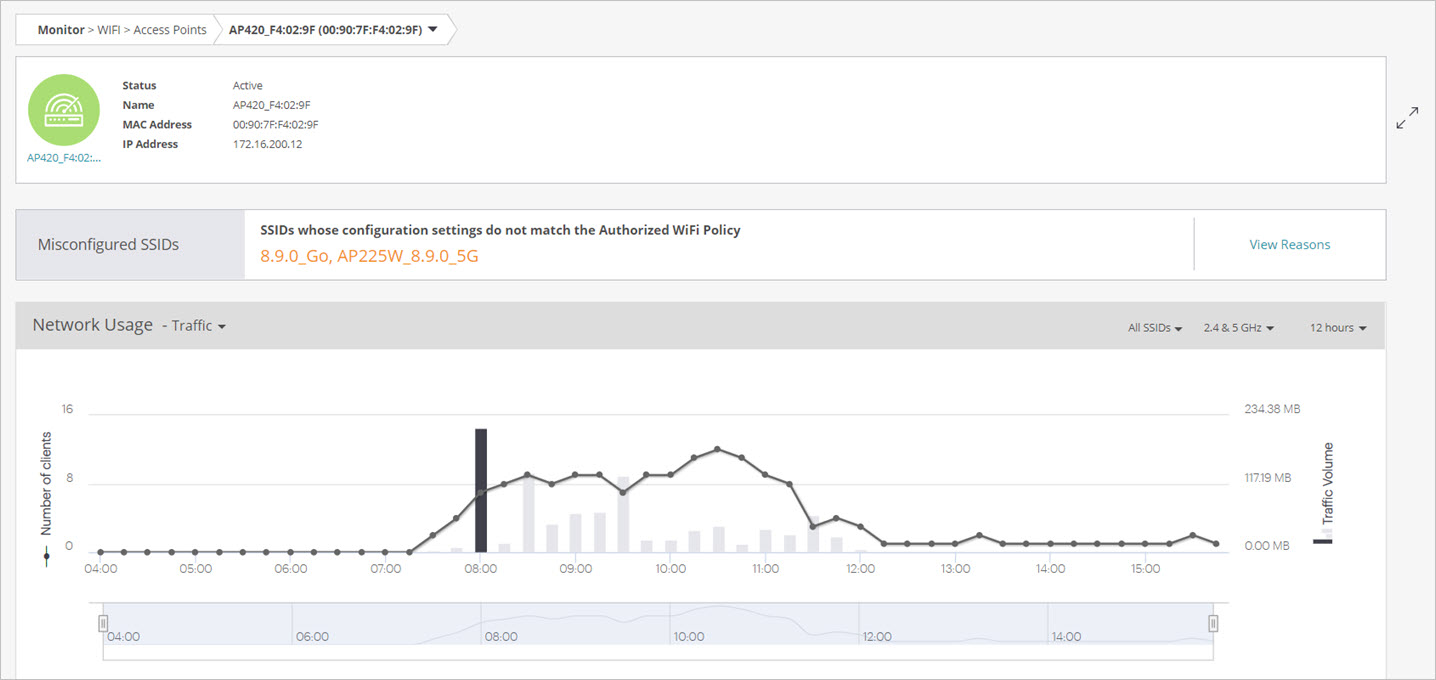This screenshot has width=1436, height=680.
Task: Toggle Traffic Volume legend marker
Action: (1322, 541)
